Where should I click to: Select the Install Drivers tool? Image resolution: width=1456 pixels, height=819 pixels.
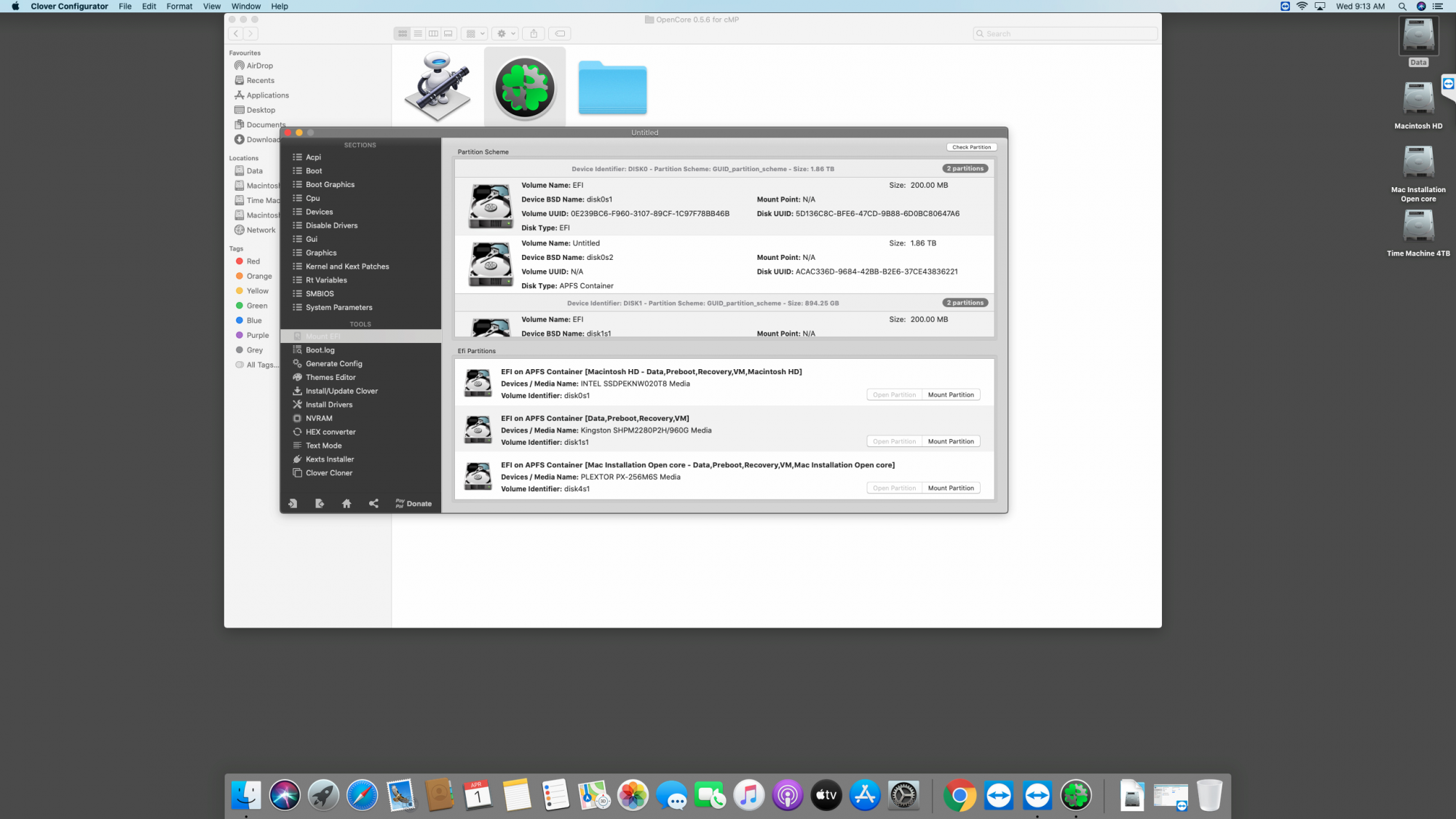pyautogui.click(x=328, y=405)
